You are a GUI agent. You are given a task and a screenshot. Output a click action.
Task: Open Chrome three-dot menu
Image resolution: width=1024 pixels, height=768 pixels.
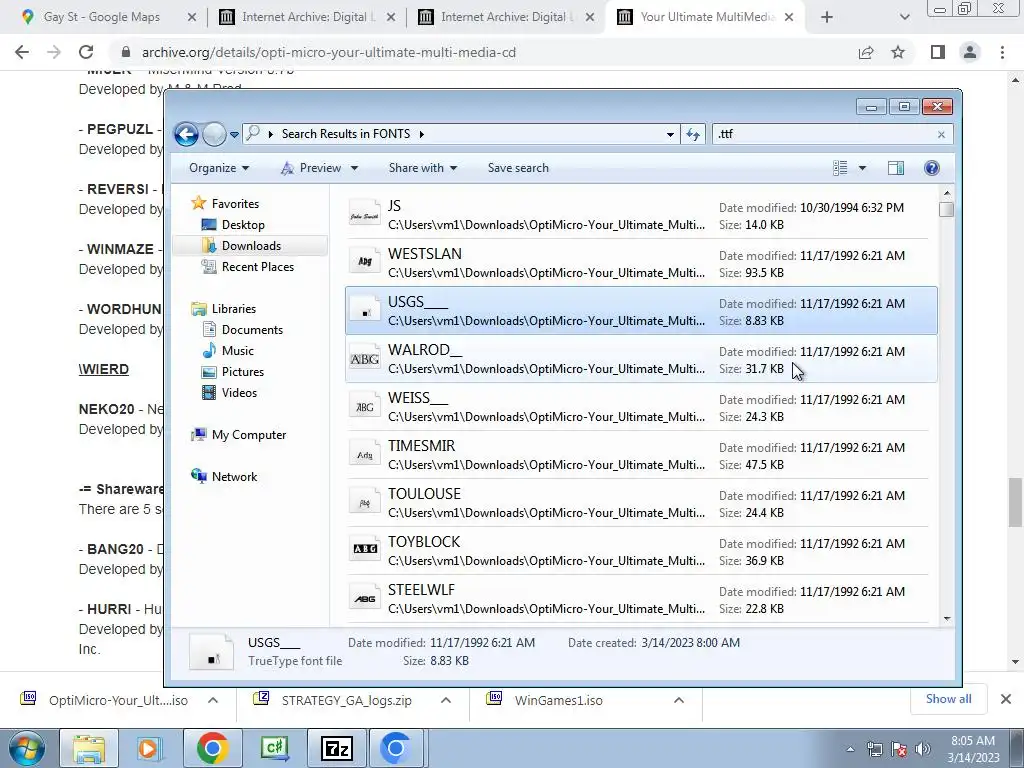[1002, 52]
